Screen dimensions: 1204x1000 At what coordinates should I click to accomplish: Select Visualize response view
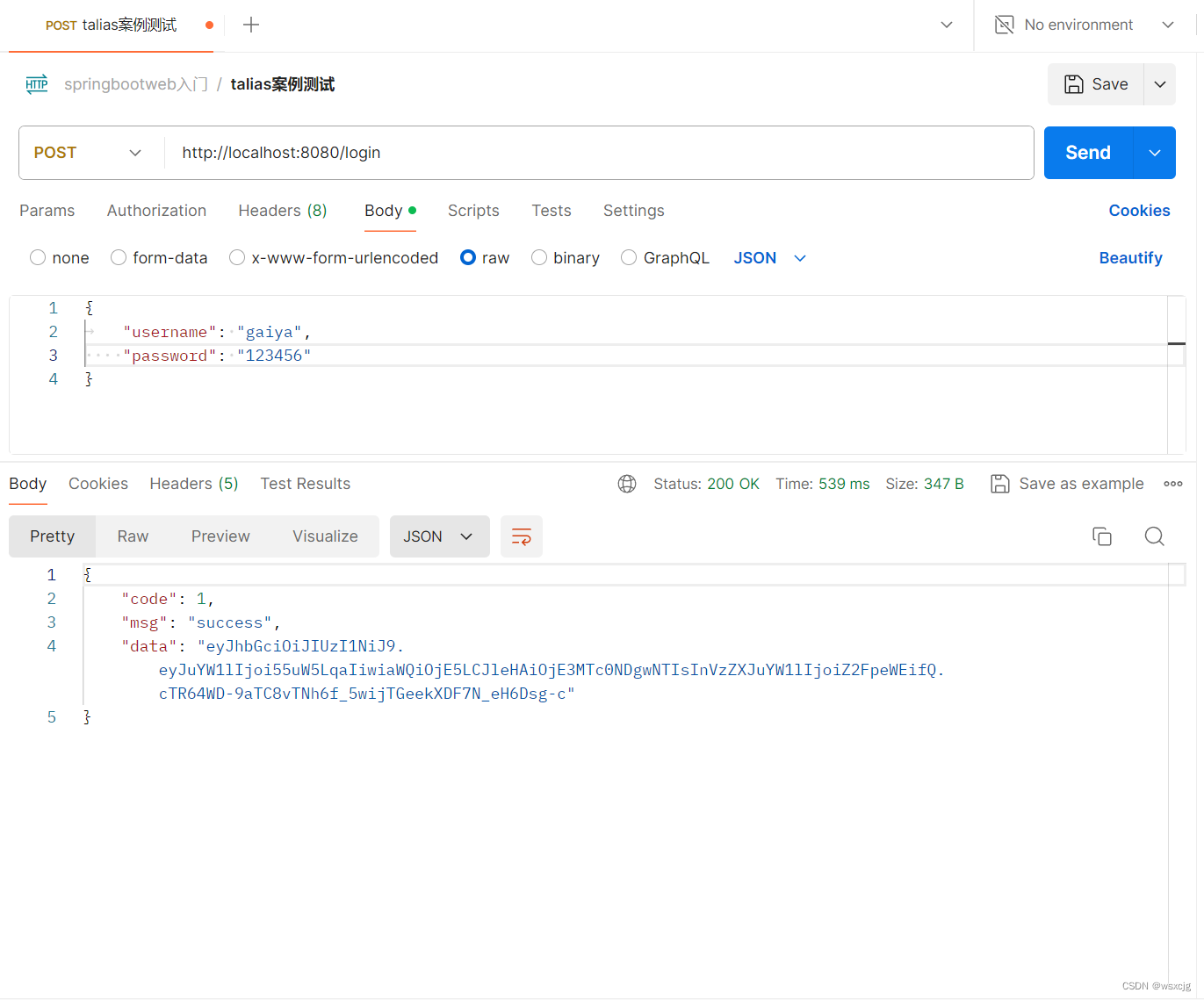(x=326, y=536)
